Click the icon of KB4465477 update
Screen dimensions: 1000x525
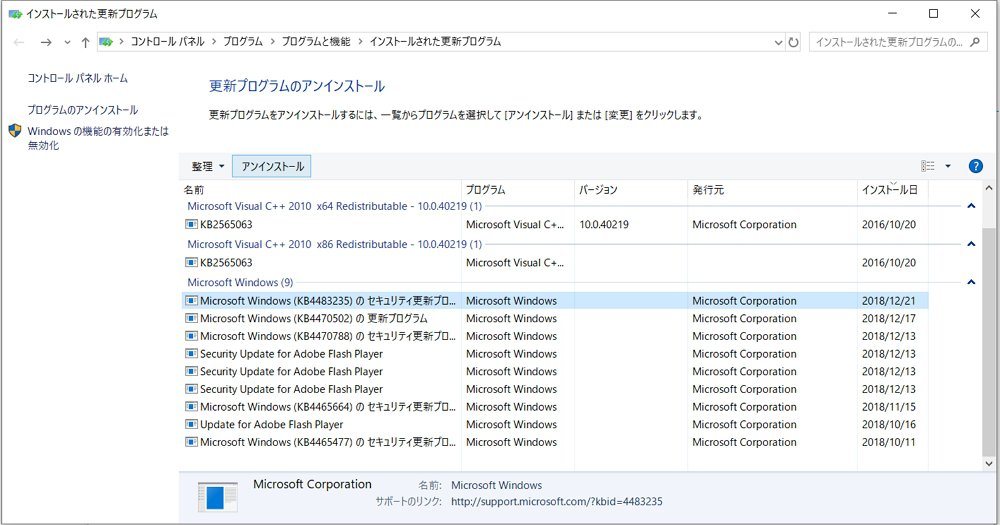(191, 442)
